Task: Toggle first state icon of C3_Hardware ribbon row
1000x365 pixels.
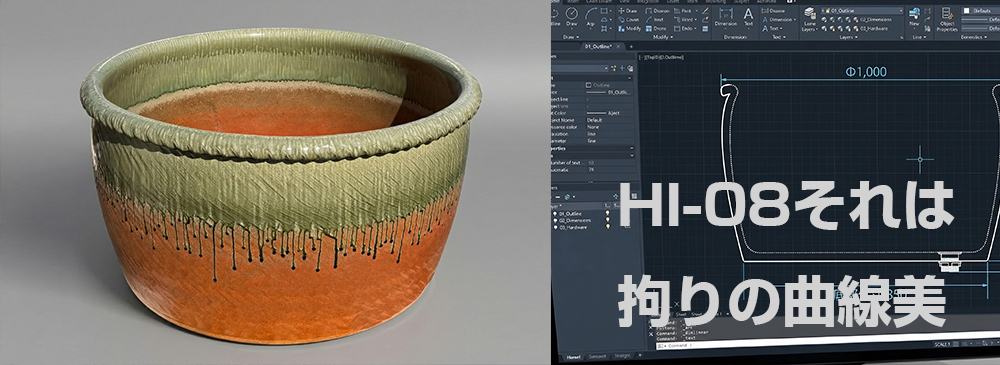Action: click(824, 29)
